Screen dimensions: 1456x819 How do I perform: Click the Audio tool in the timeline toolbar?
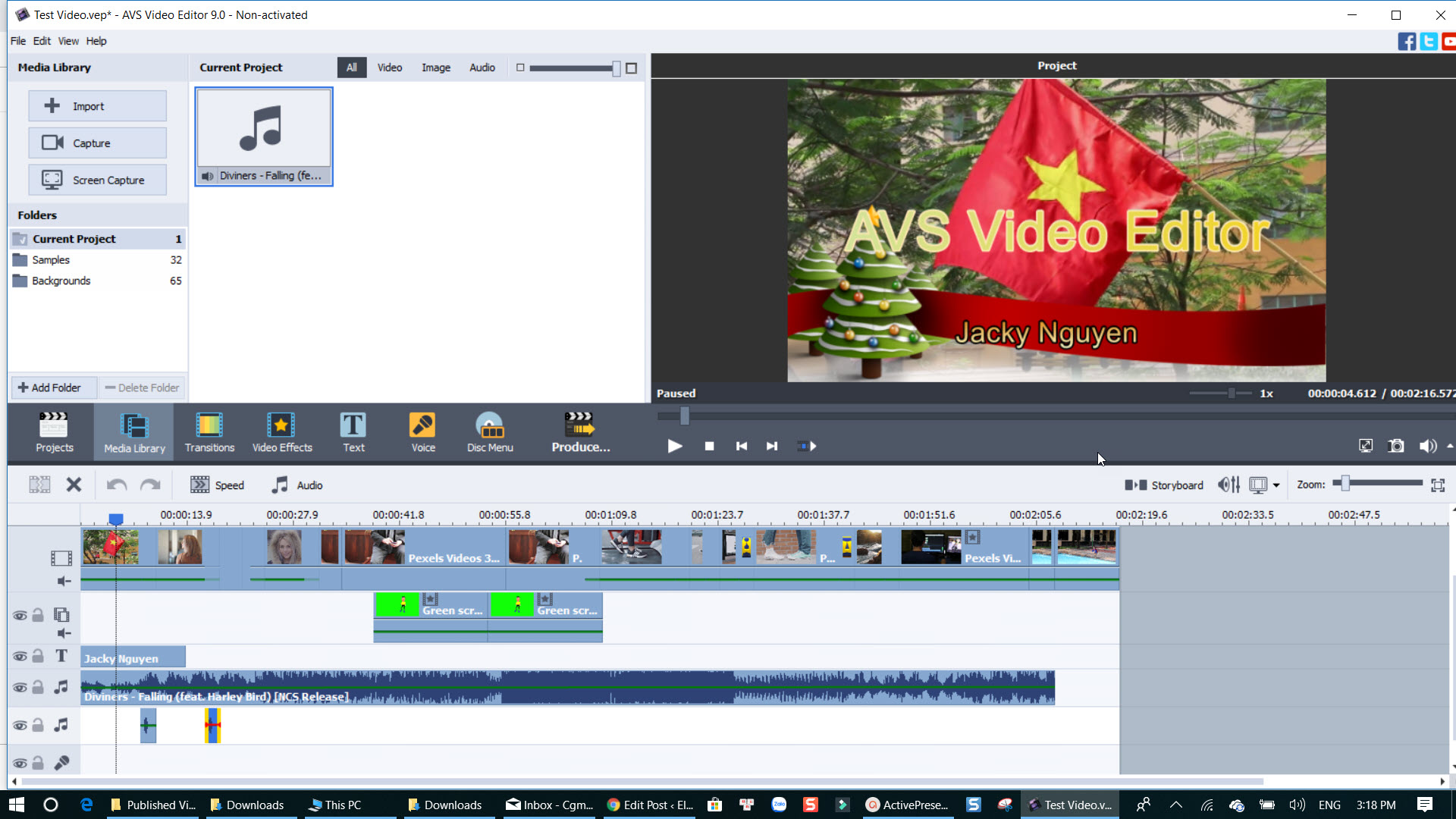tap(297, 485)
